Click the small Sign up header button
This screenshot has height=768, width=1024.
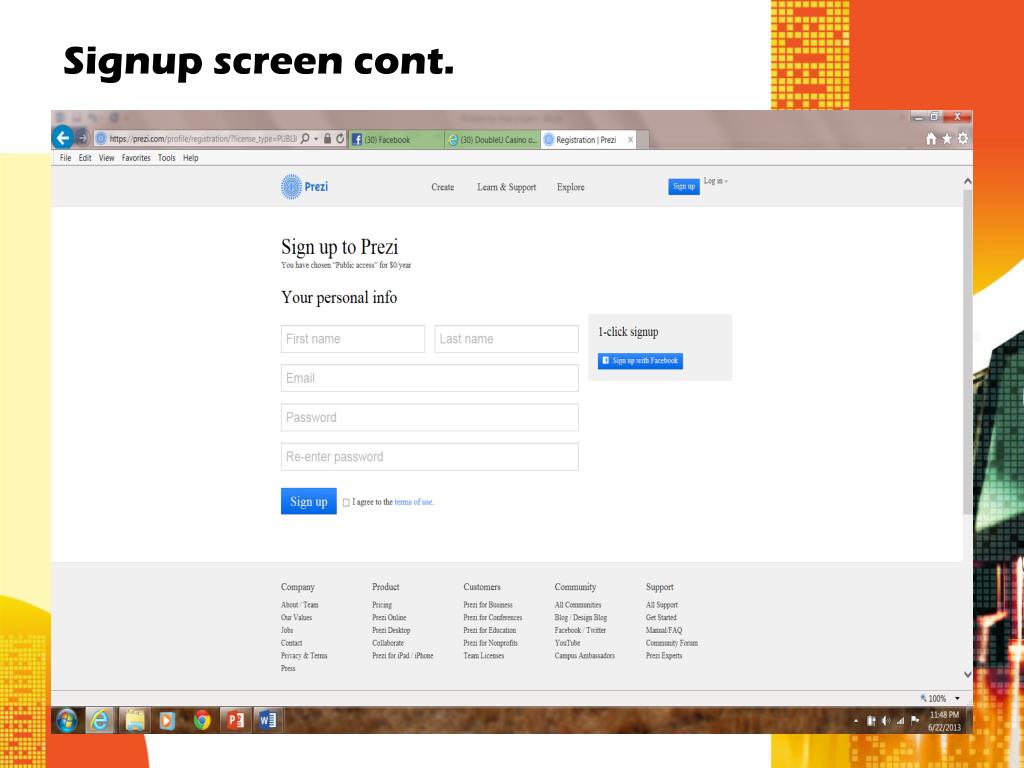[684, 187]
